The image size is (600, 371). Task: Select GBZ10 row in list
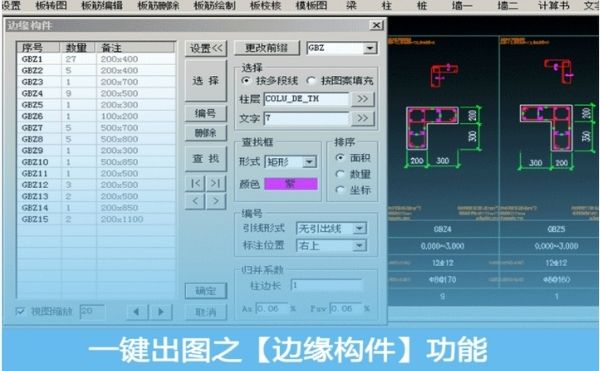pyautogui.click(x=96, y=162)
